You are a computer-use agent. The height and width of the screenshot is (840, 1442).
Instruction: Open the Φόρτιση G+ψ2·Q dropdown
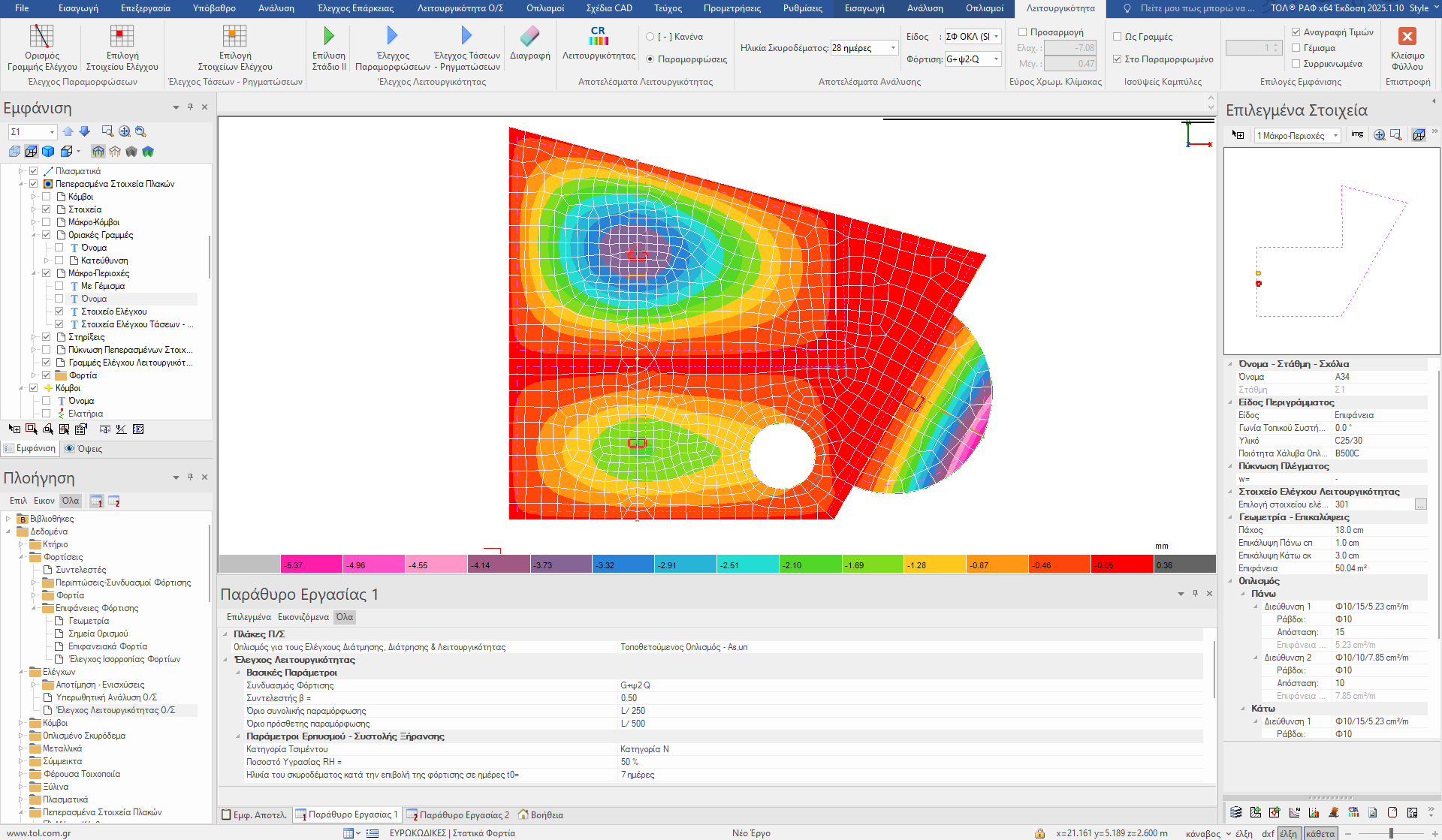tap(996, 59)
